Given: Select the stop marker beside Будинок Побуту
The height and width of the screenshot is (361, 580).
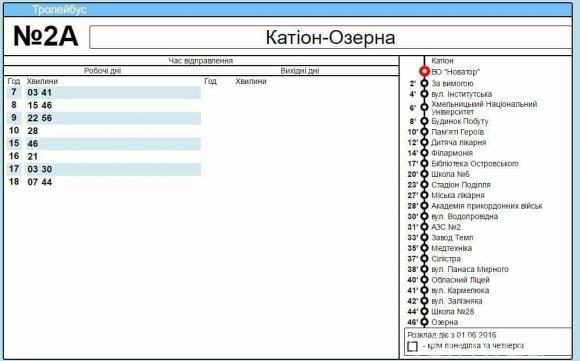Looking at the screenshot, I should (424, 121).
